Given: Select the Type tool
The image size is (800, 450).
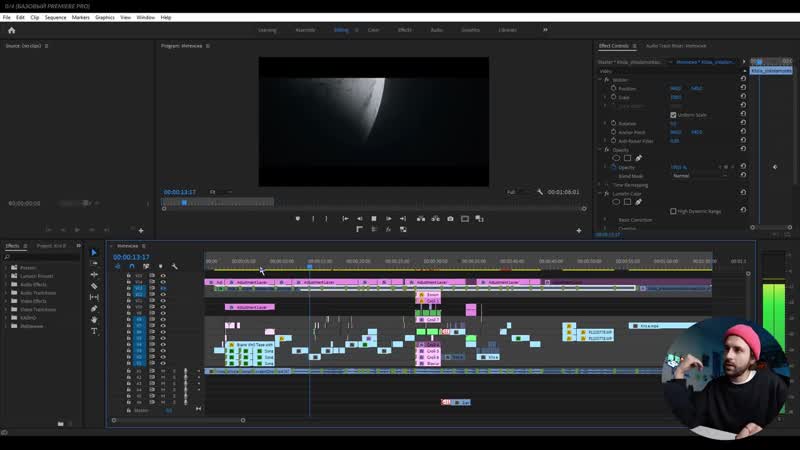Looking at the screenshot, I should pyautogui.click(x=94, y=331).
